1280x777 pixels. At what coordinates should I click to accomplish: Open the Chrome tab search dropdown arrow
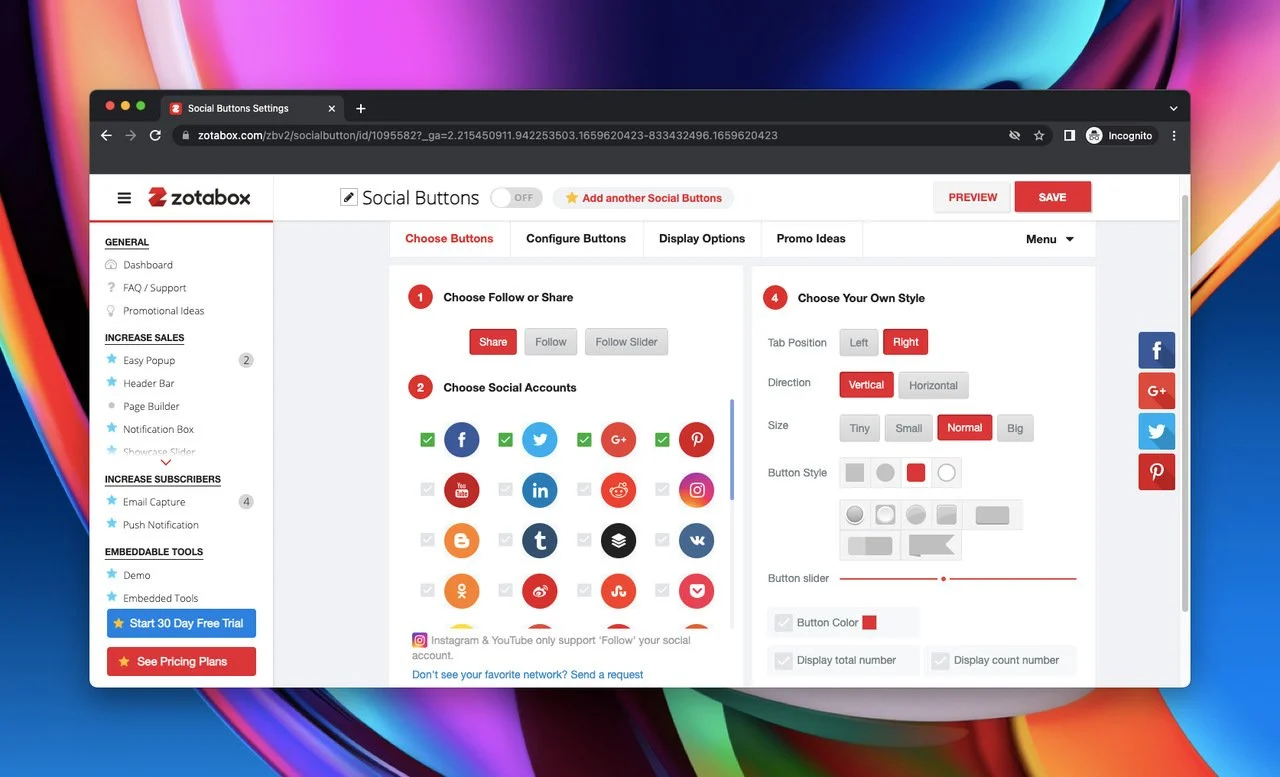(1173, 108)
